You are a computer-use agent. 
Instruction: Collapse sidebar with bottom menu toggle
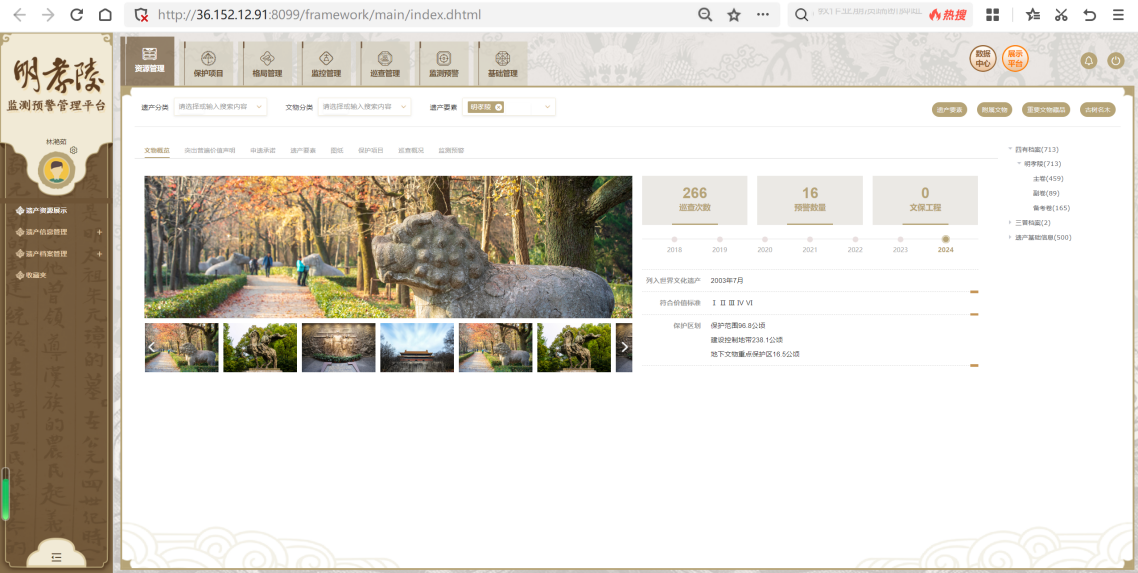56,556
